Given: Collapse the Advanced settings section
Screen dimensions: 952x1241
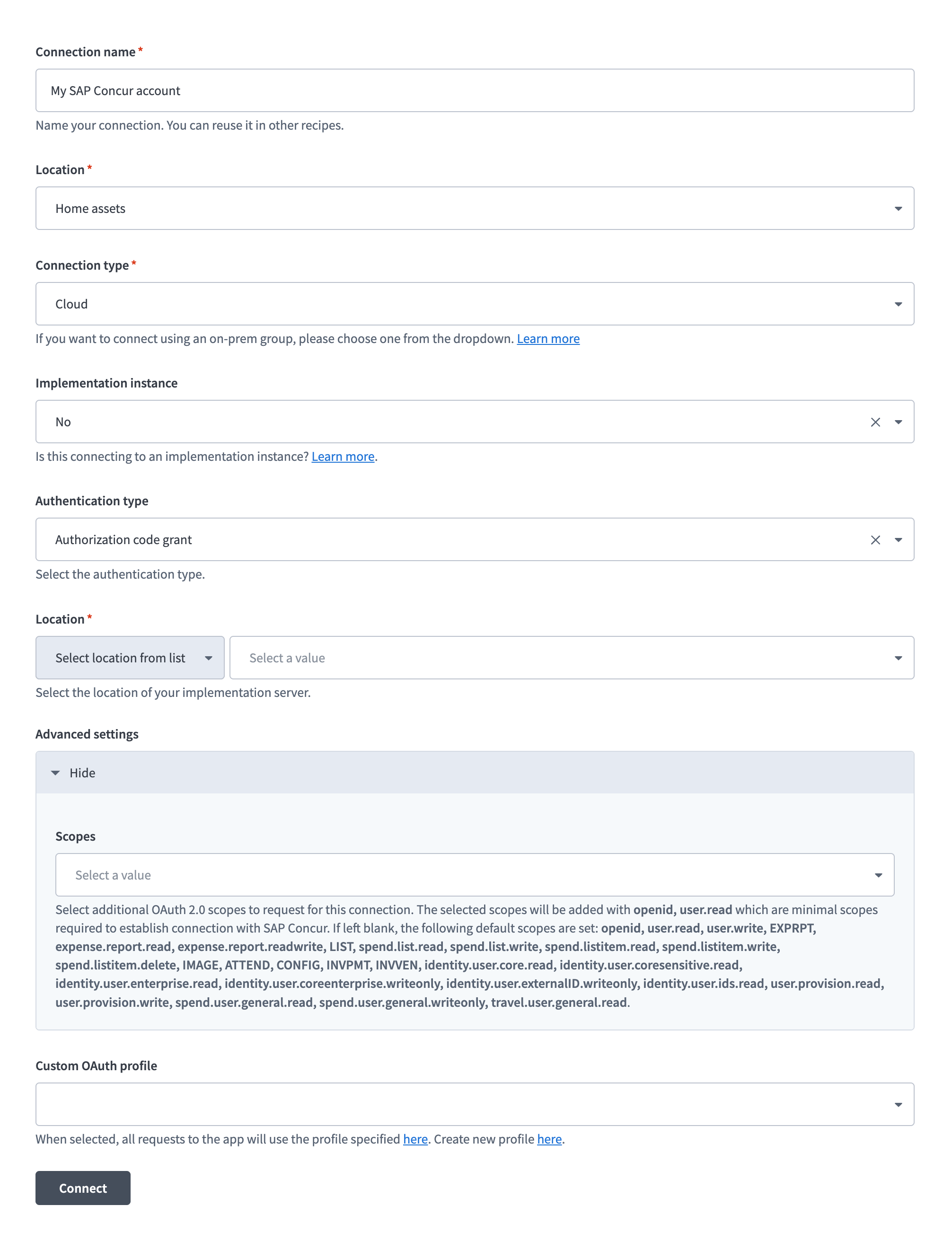Looking at the screenshot, I should pyautogui.click(x=82, y=772).
